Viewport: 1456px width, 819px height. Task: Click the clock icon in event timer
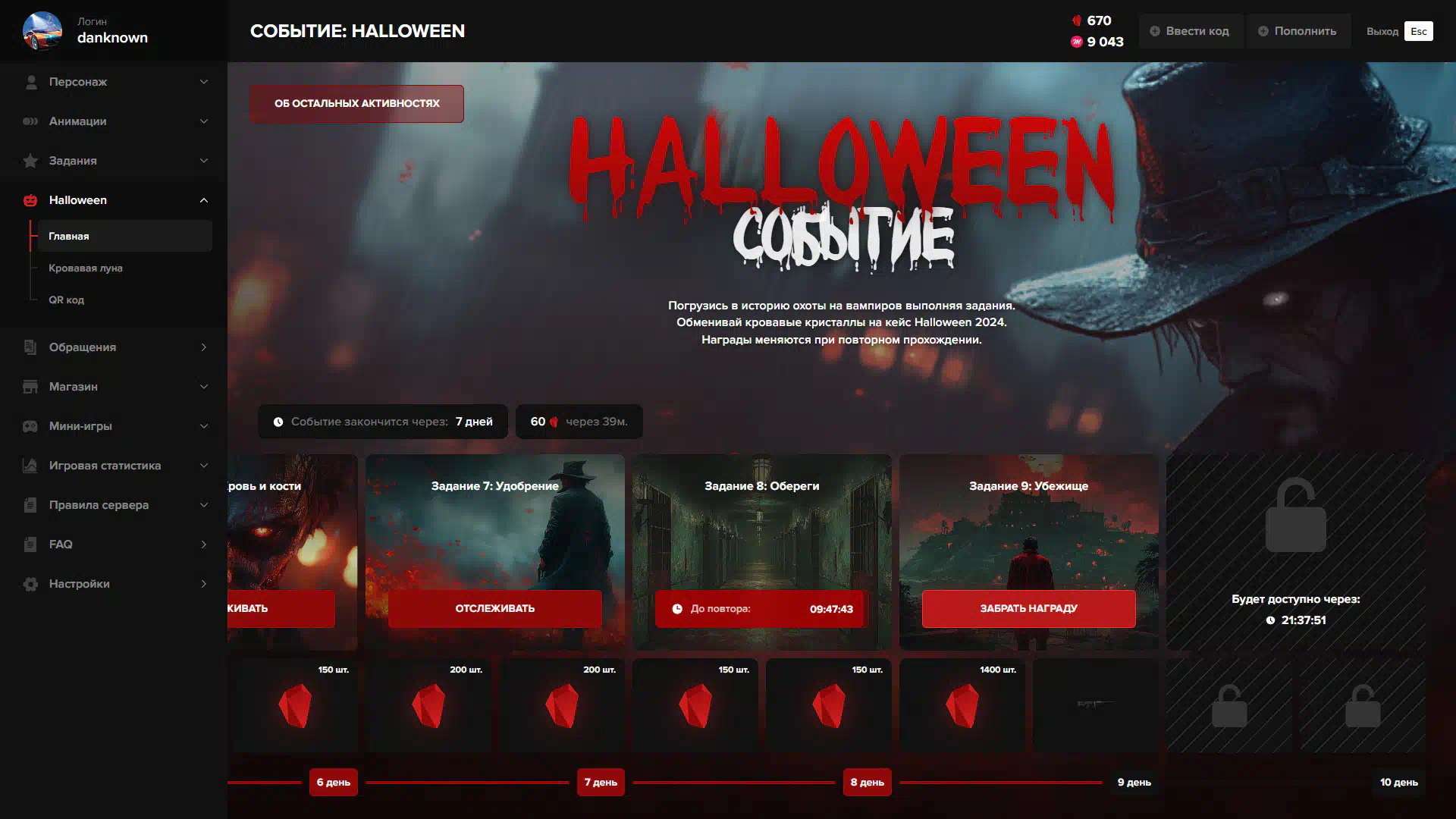point(278,422)
